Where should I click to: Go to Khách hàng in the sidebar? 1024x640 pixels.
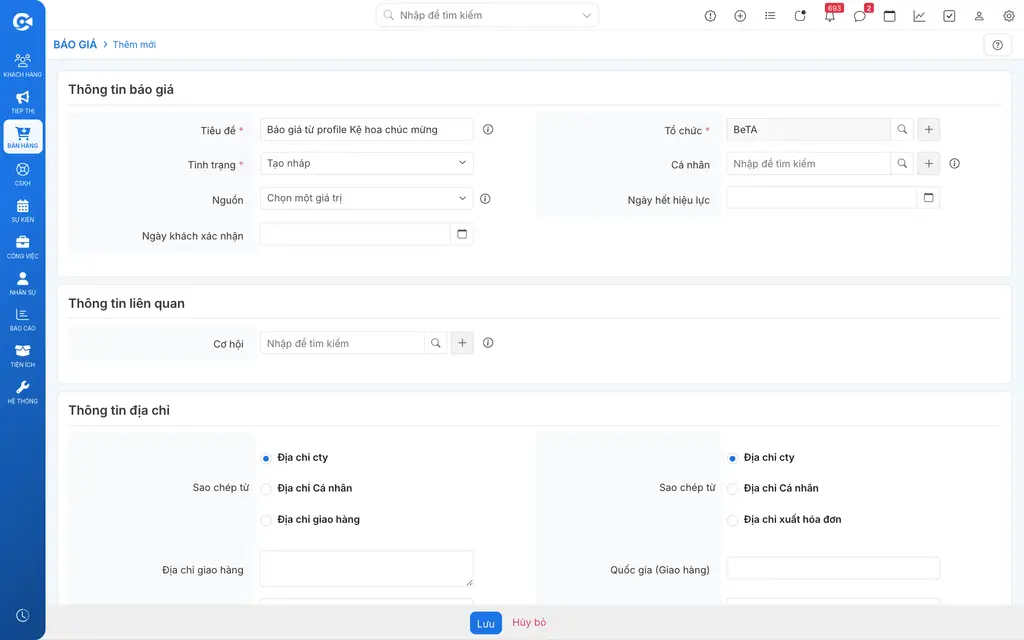pos(23,65)
